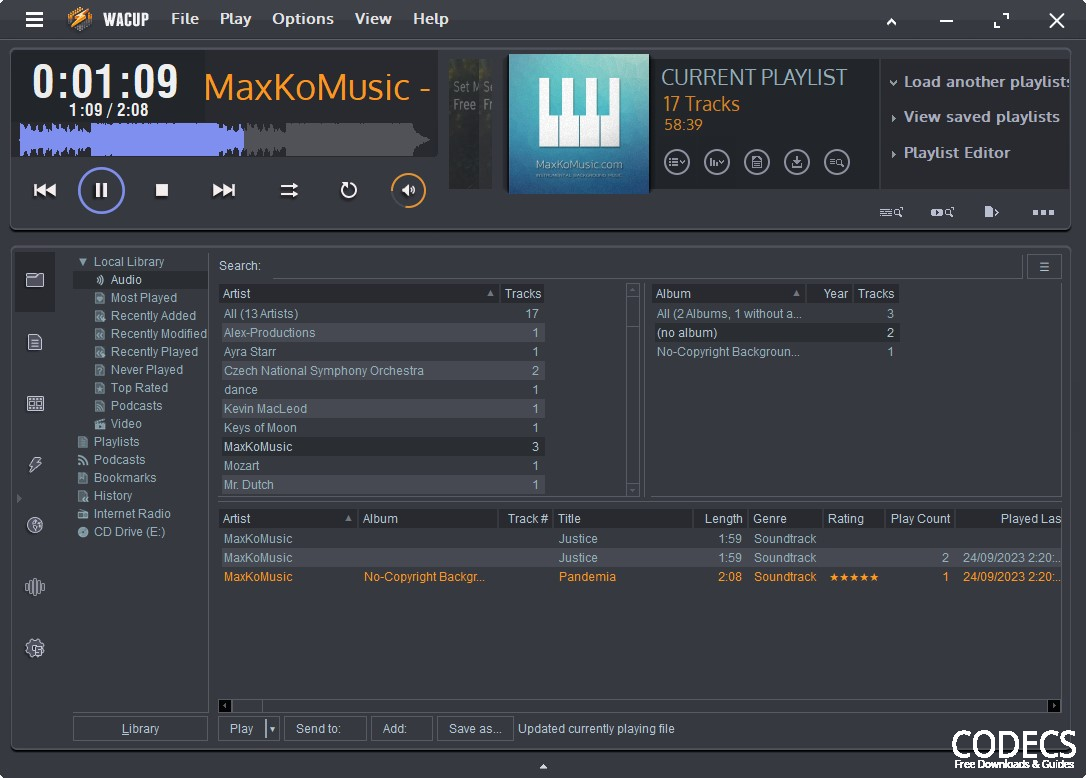Click the playlist download icon
The image size is (1086, 778).
(796, 162)
